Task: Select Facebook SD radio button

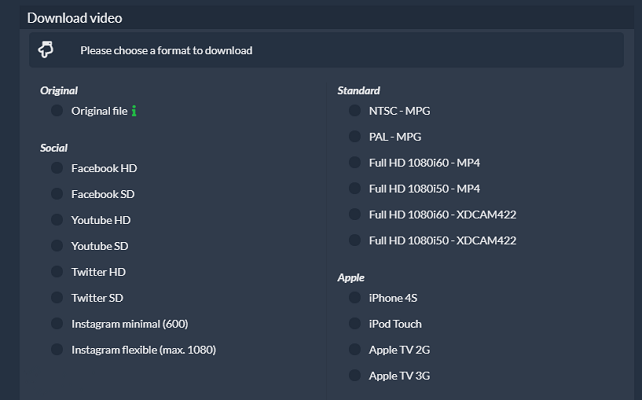Action: click(x=57, y=194)
